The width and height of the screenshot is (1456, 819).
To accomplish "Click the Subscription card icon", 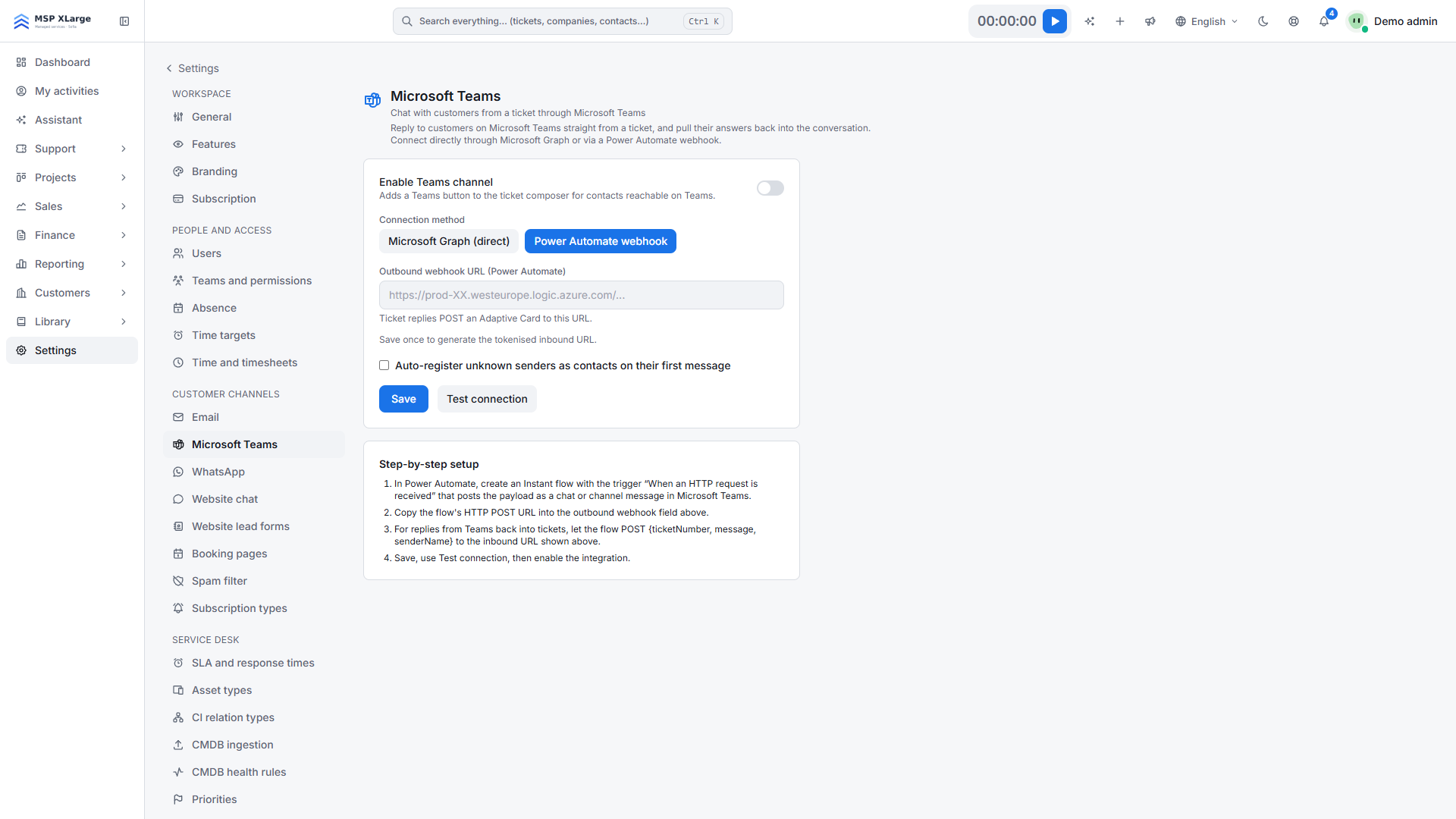I will 178,199.
